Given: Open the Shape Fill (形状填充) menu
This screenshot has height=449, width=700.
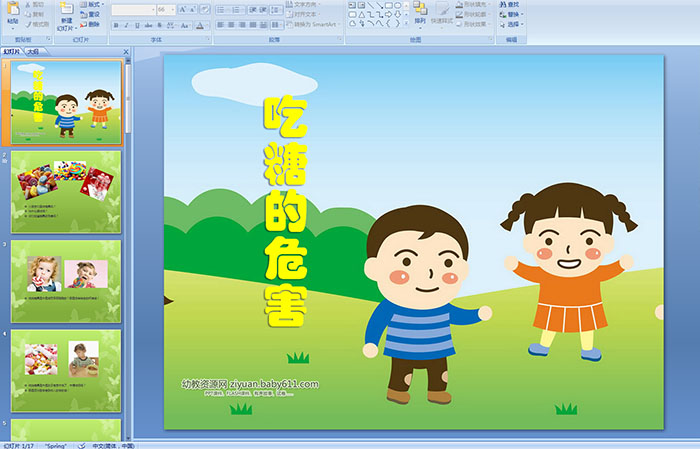Looking at the screenshot, I should pyautogui.click(x=475, y=4).
